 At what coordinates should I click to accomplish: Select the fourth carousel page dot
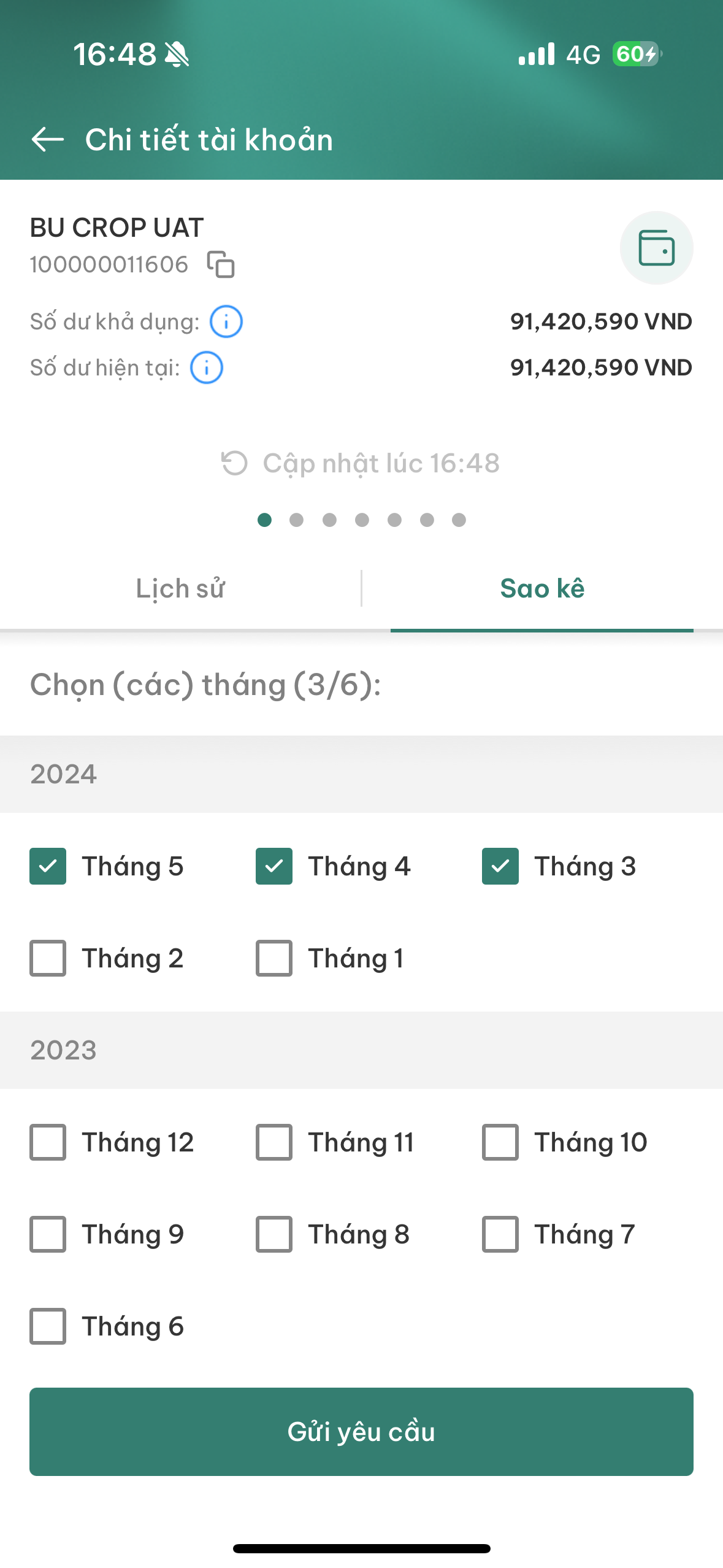362,520
